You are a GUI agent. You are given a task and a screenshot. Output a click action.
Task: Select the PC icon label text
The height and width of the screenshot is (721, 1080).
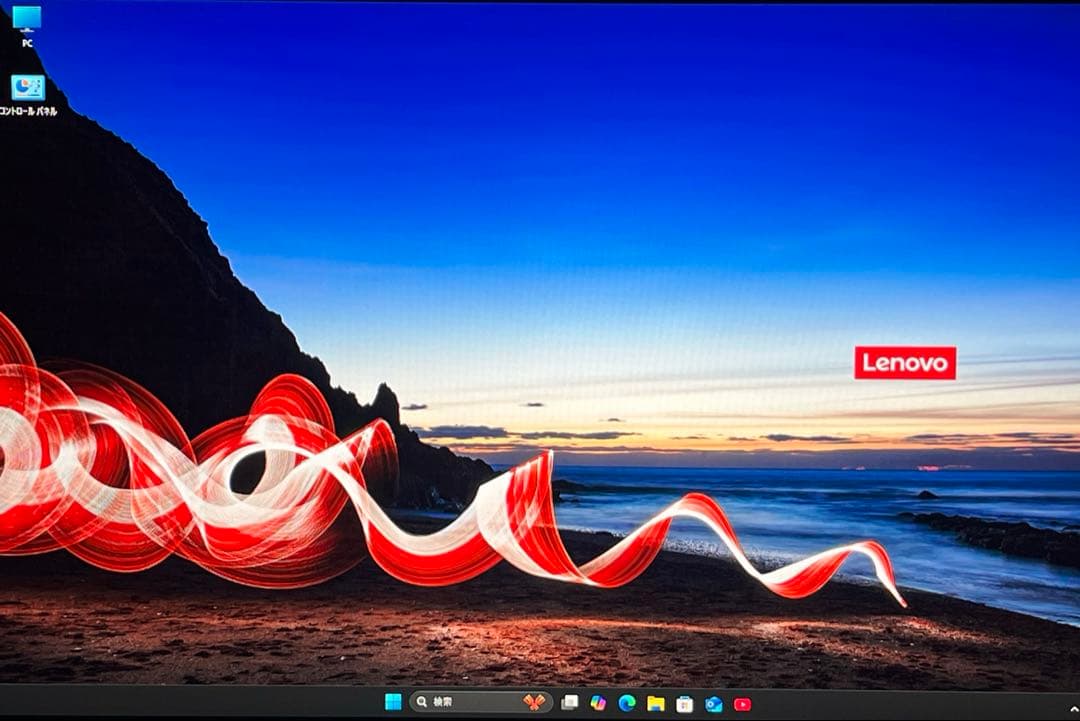click(x=27, y=42)
